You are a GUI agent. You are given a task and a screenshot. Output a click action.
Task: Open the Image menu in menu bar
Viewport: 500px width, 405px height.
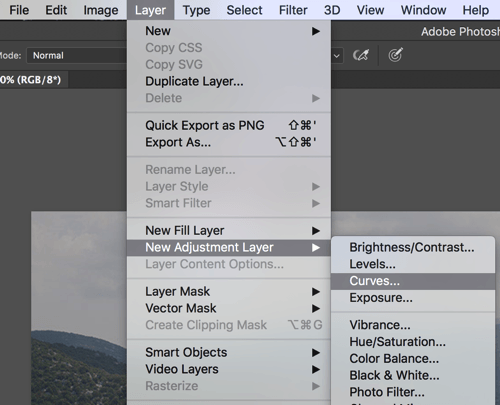click(101, 10)
